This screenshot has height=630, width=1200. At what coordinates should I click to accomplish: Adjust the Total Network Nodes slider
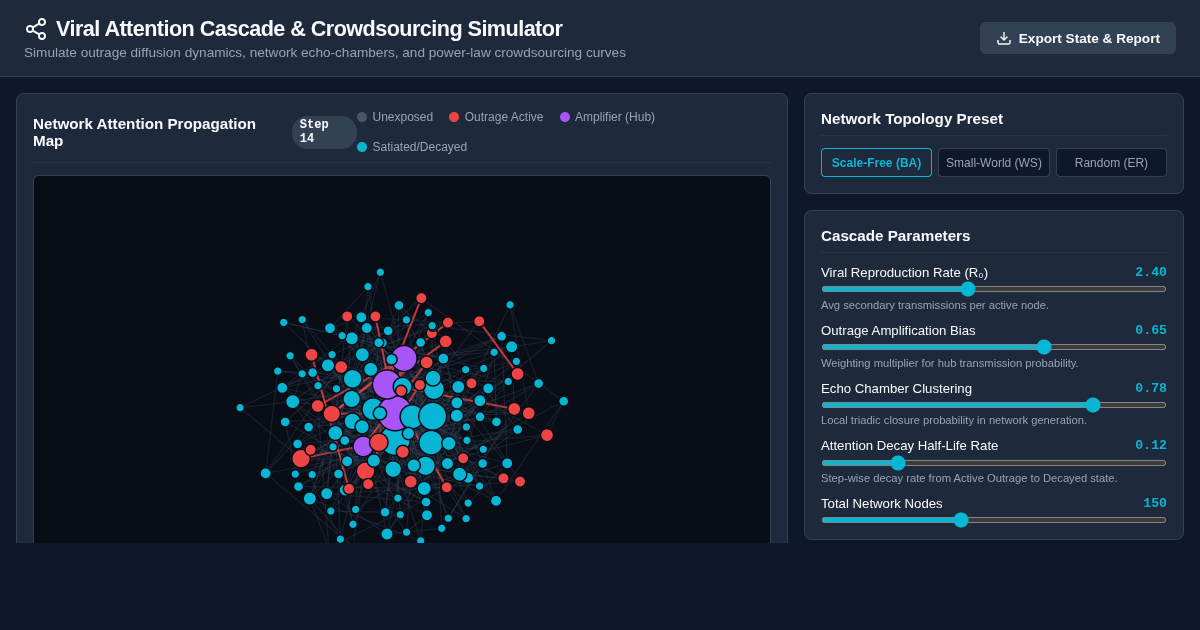pos(994,520)
